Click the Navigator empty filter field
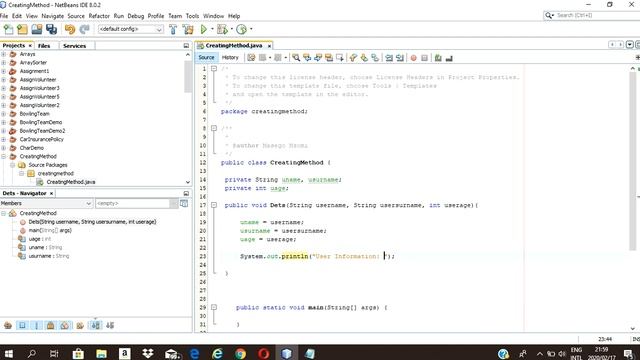 [x=133, y=203]
